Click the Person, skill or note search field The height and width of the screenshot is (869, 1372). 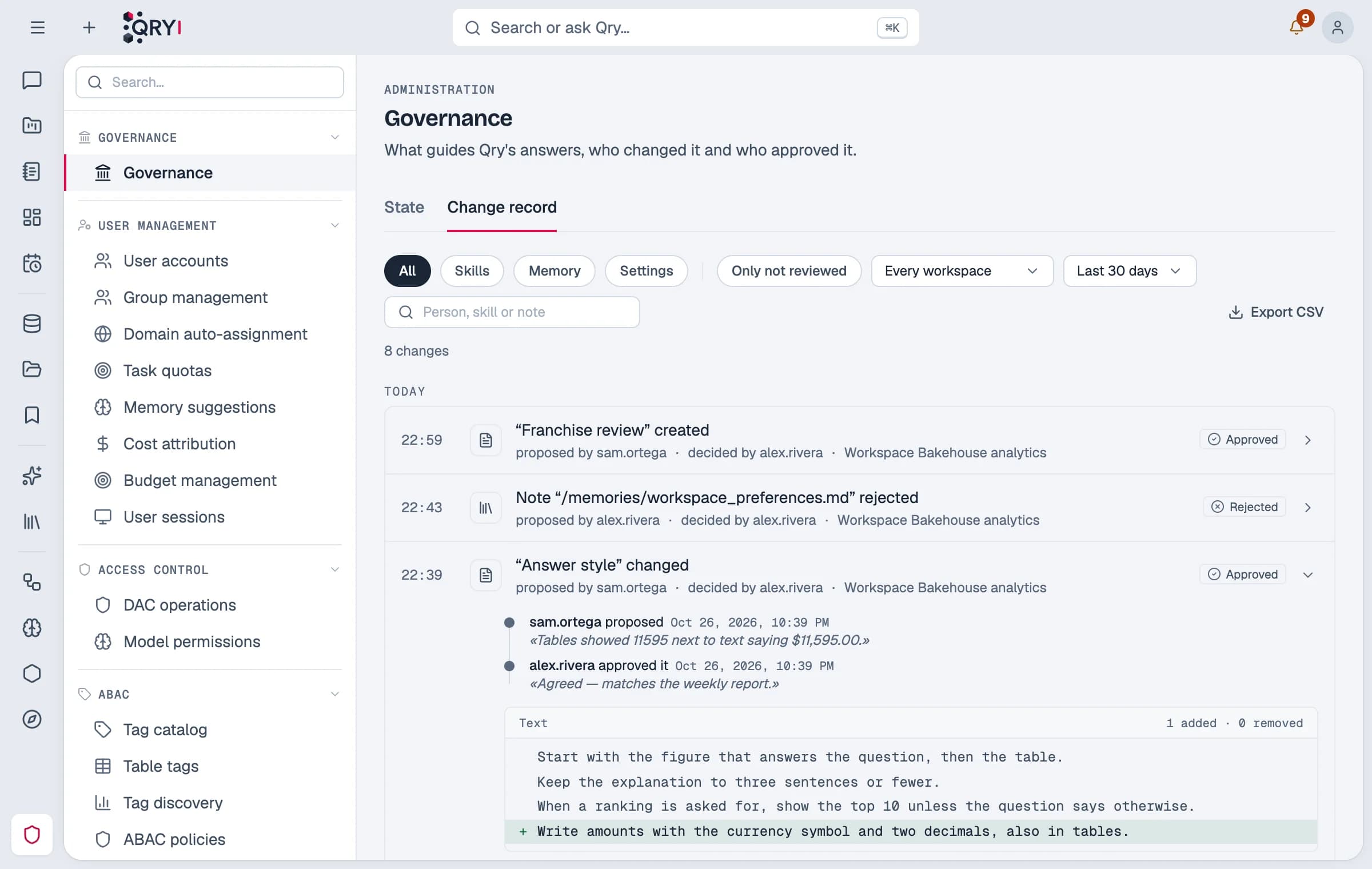[x=512, y=312]
